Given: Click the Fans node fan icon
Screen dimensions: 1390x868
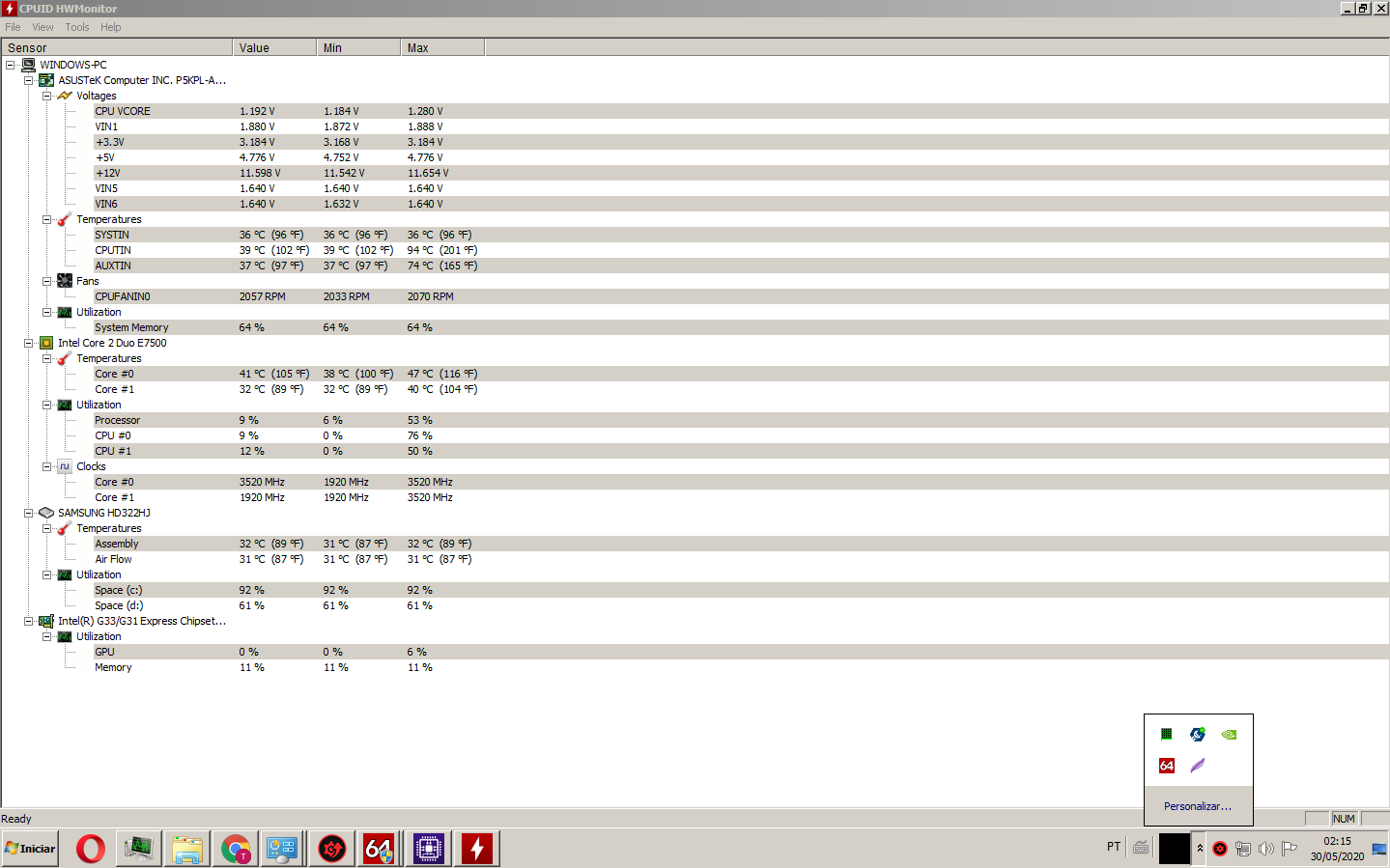Looking at the screenshot, I should pos(65,281).
